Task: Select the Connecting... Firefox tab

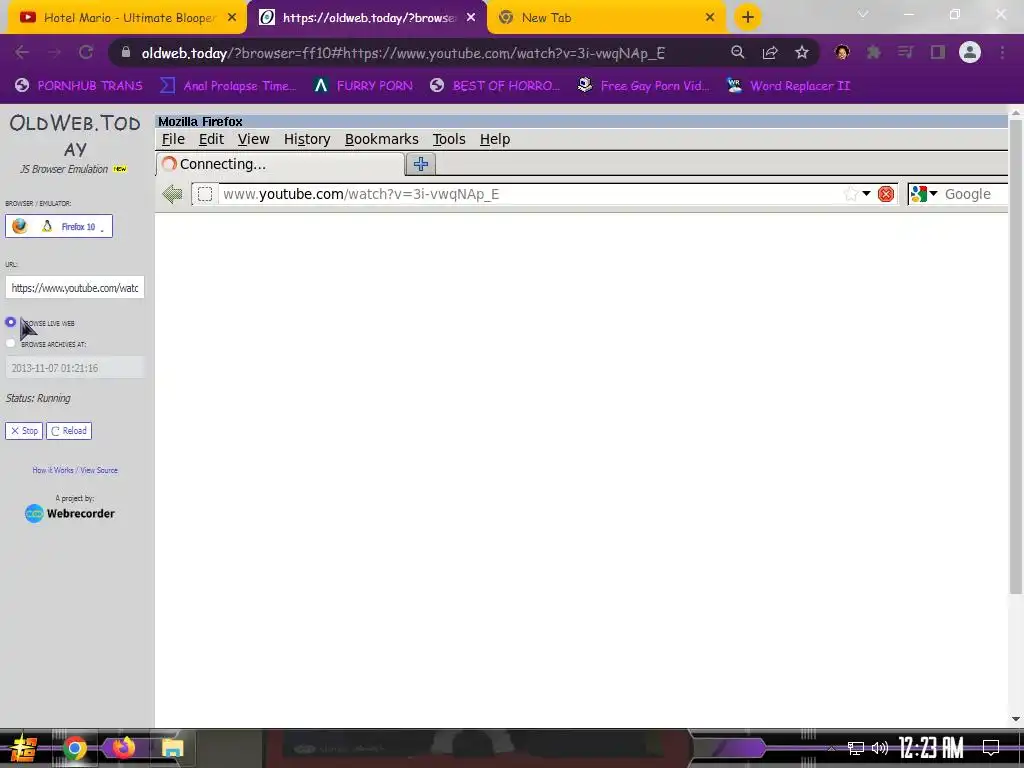Action: pyautogui.click(x=280, y=164)
